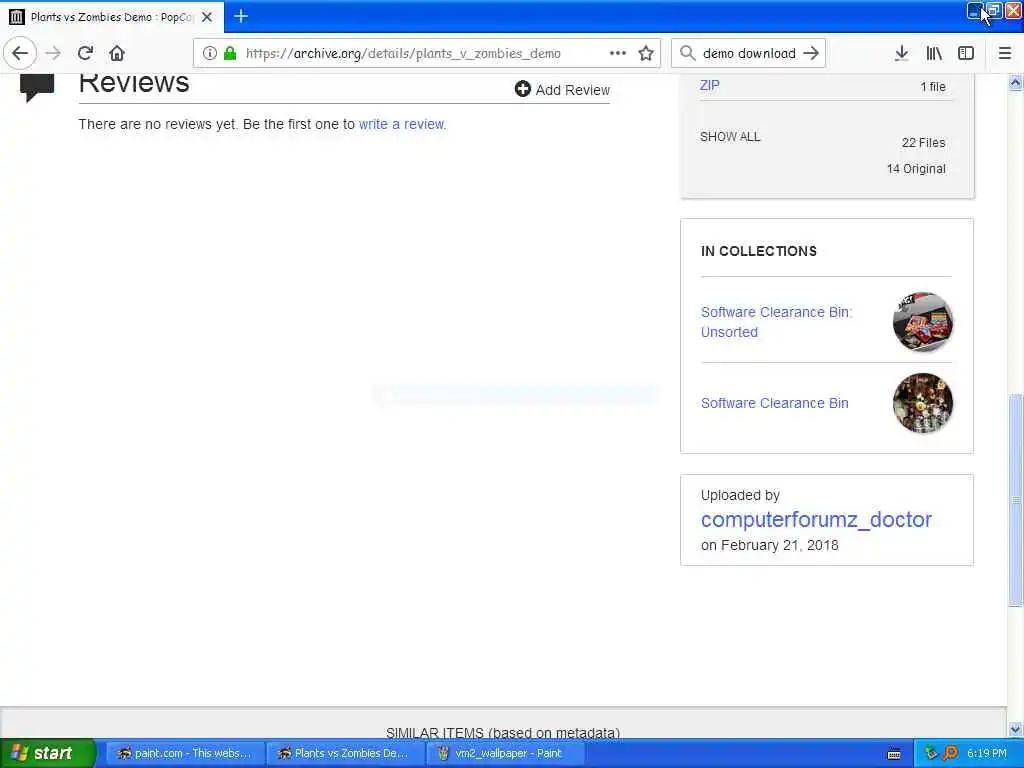Click the first system tray icon
This screenshot has width=1024, height=768.
[931, 753]
